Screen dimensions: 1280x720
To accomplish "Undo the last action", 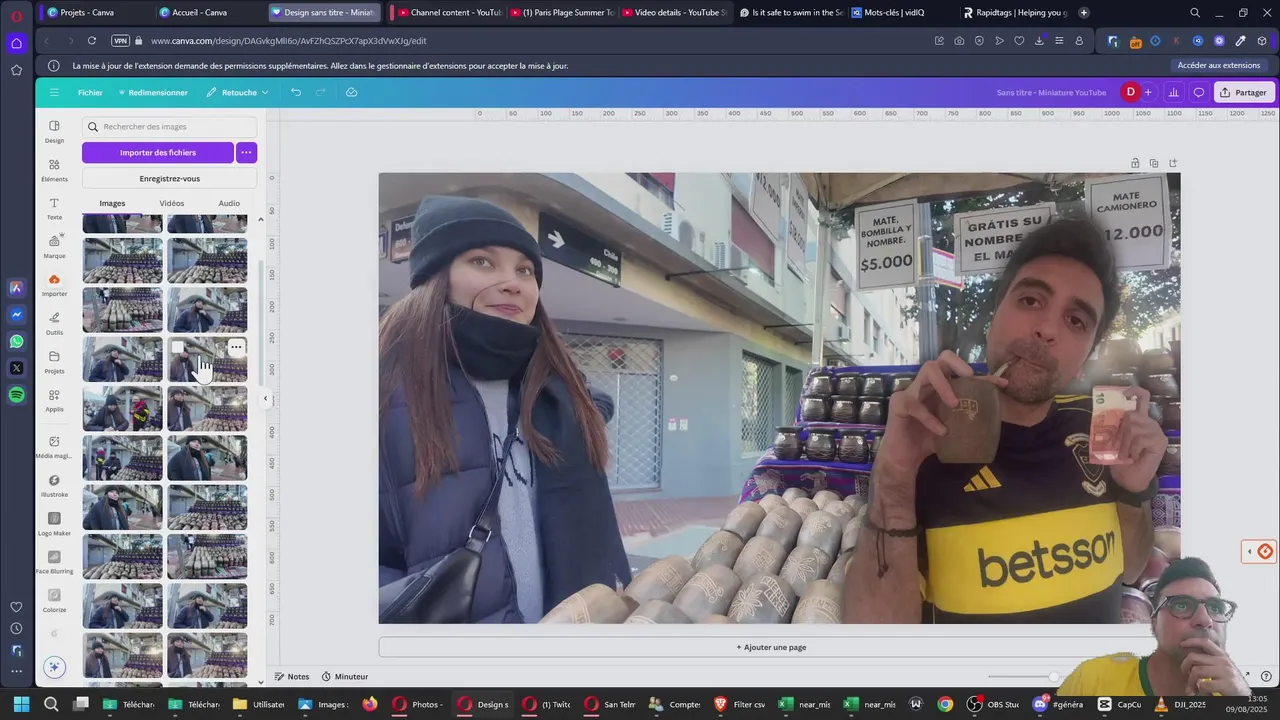I will (x=295, y=92).
